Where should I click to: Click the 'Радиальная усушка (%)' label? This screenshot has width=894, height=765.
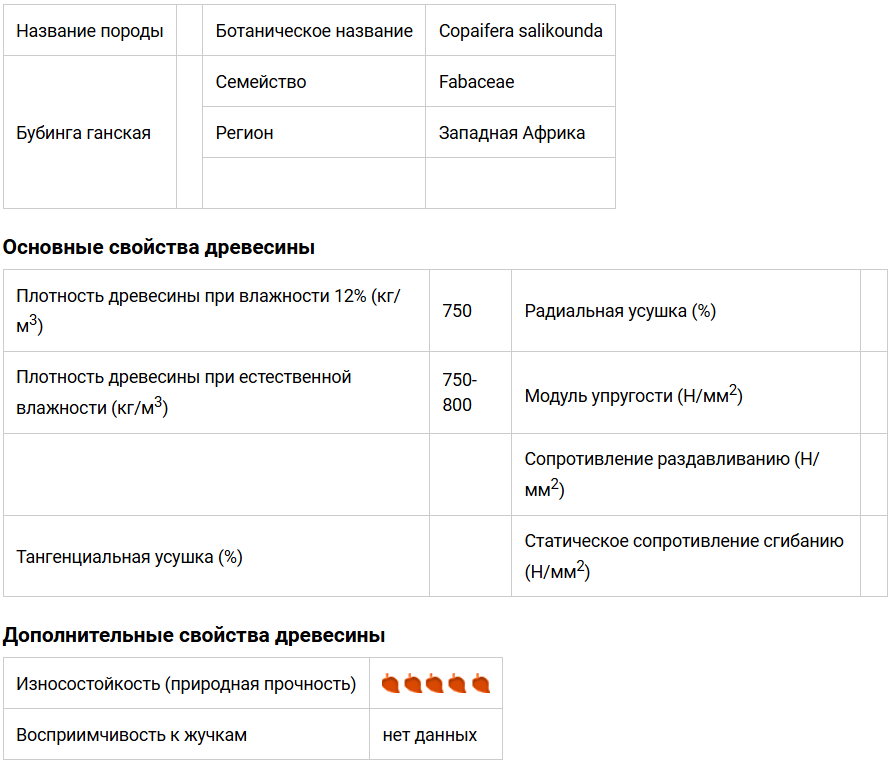point(620,311)
